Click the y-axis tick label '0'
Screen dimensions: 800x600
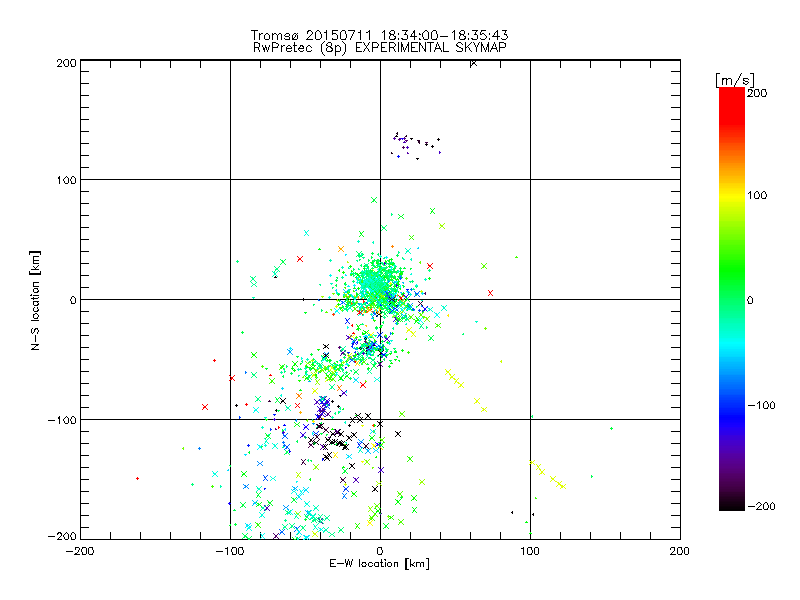(x=72, y=300)
